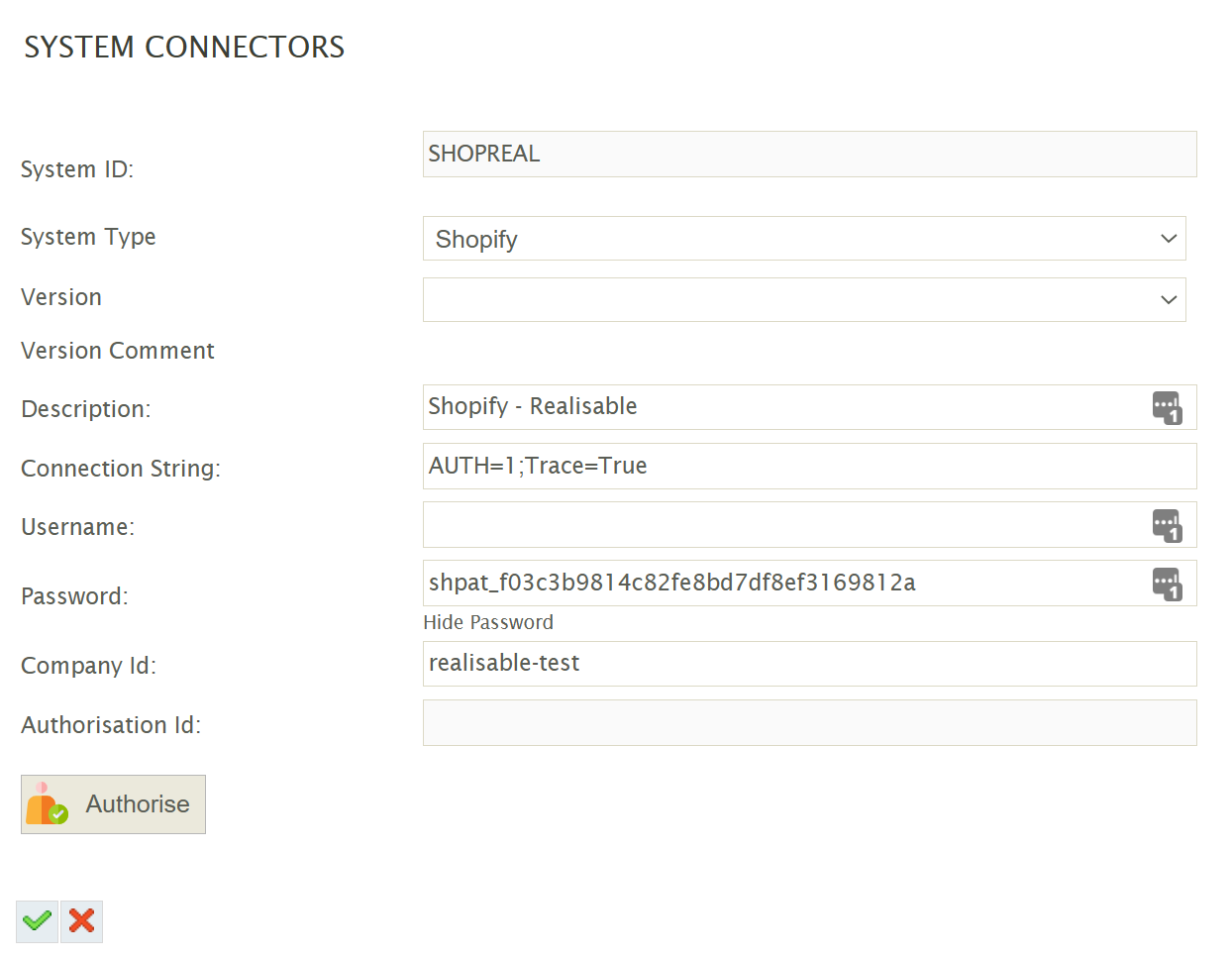The width and height of the screenshot is (1232, 959).
Task: Click the empty Username input field
Action: click(x=782, y=525)
